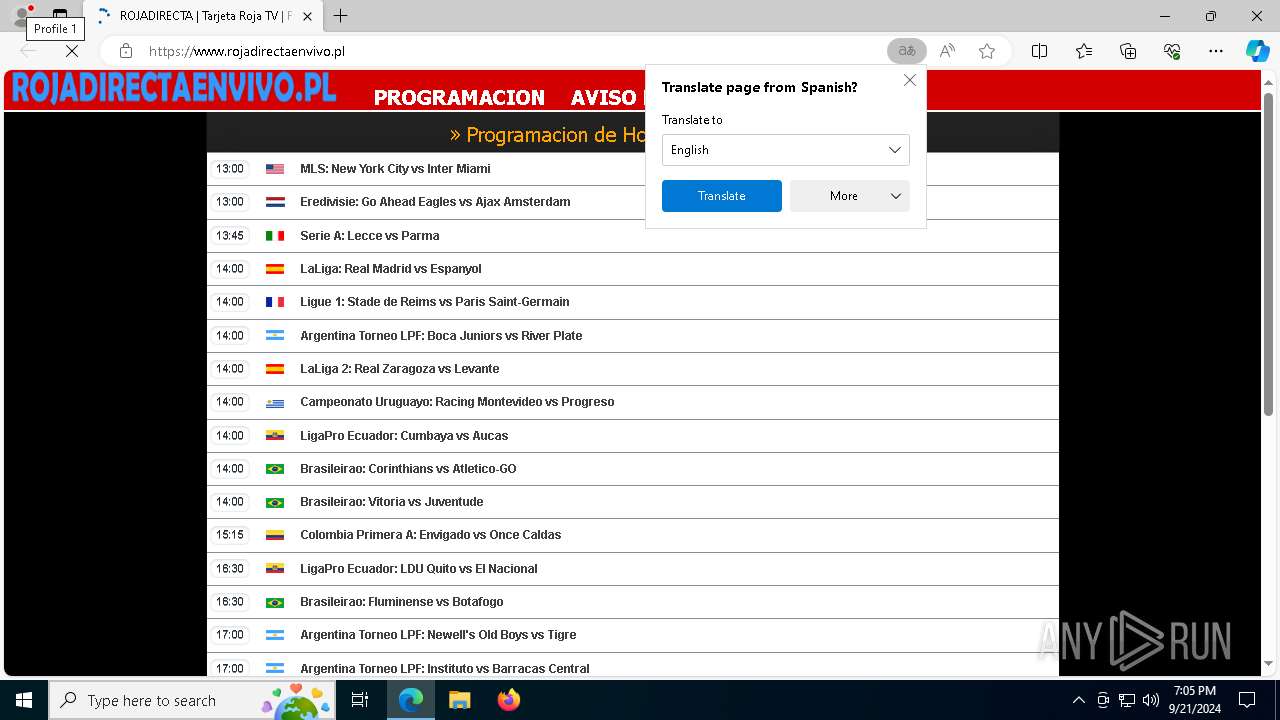Image resolution: width=1280 pixels, height=720 pixels.
Task: Open LaLiga 2: Real Zaragoza vs Levante
Action: click(x=399, y=369)
